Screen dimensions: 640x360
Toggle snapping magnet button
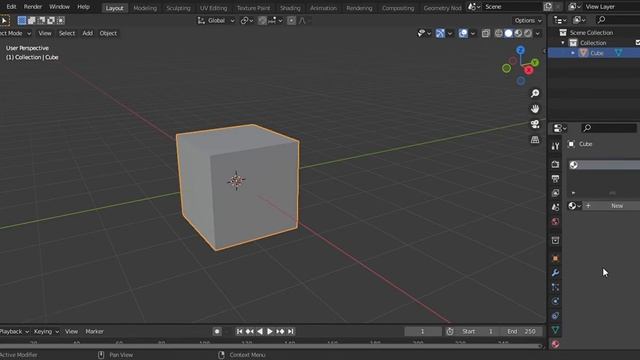[x=262, y=20]
